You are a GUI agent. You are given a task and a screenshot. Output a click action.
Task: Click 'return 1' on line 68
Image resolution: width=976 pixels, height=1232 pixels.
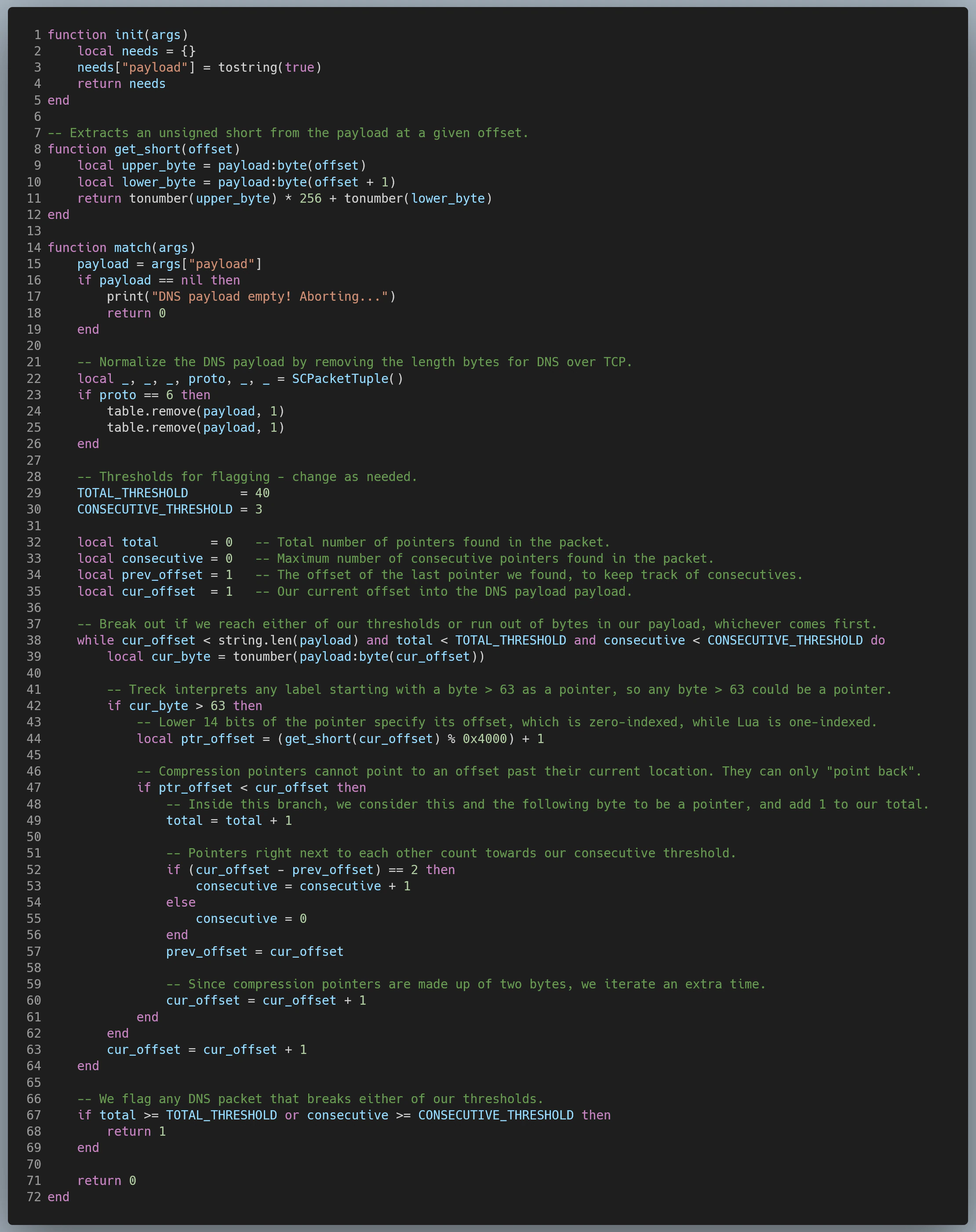[137, 1131]
